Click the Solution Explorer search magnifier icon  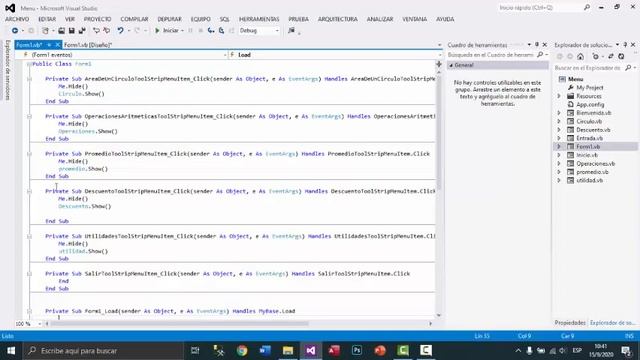pos(628,68)
